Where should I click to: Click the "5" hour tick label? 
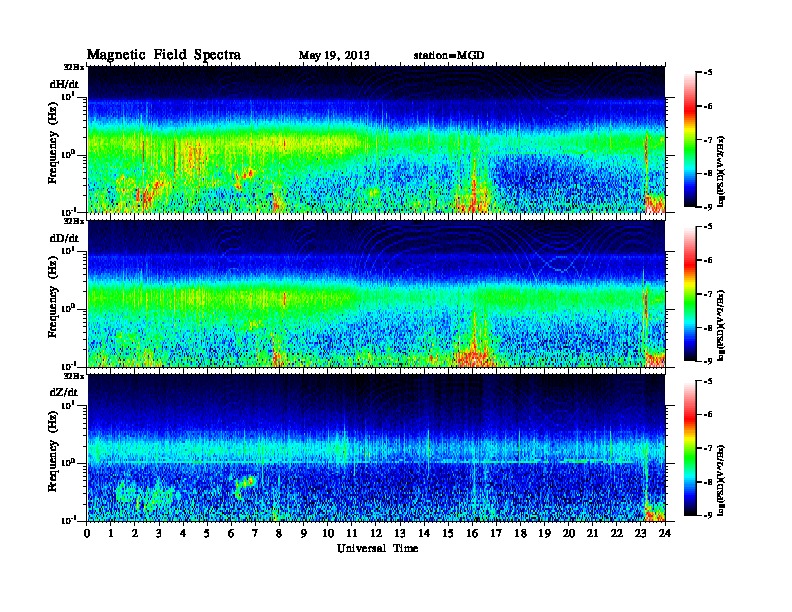click(x=207, y=533)
